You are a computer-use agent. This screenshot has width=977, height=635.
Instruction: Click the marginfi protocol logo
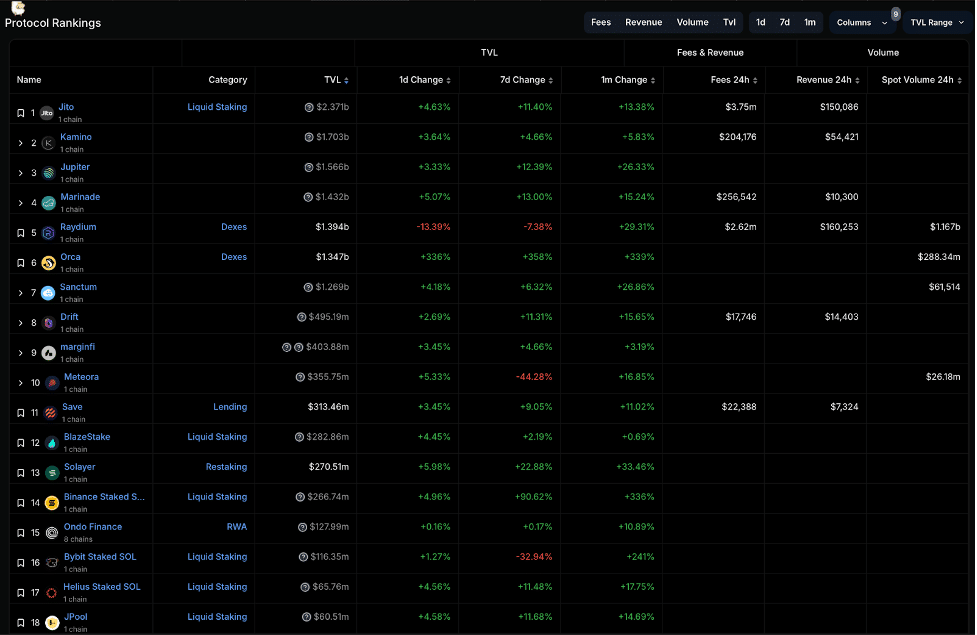click(48, 353)
